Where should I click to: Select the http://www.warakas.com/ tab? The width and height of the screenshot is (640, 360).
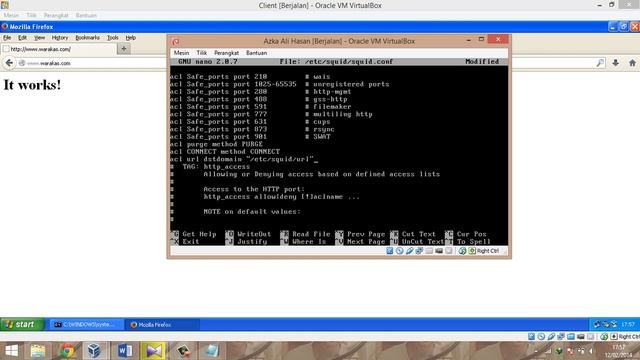[59, 49]
